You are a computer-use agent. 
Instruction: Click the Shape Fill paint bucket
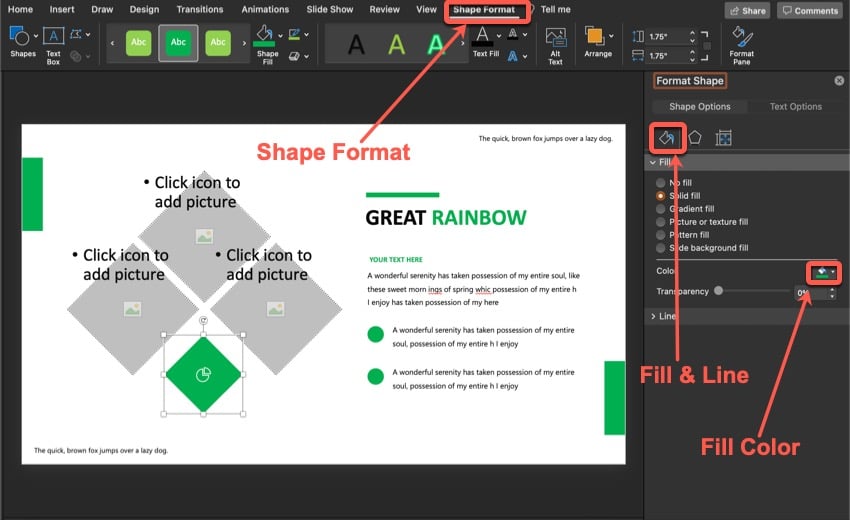click(265, 38)
